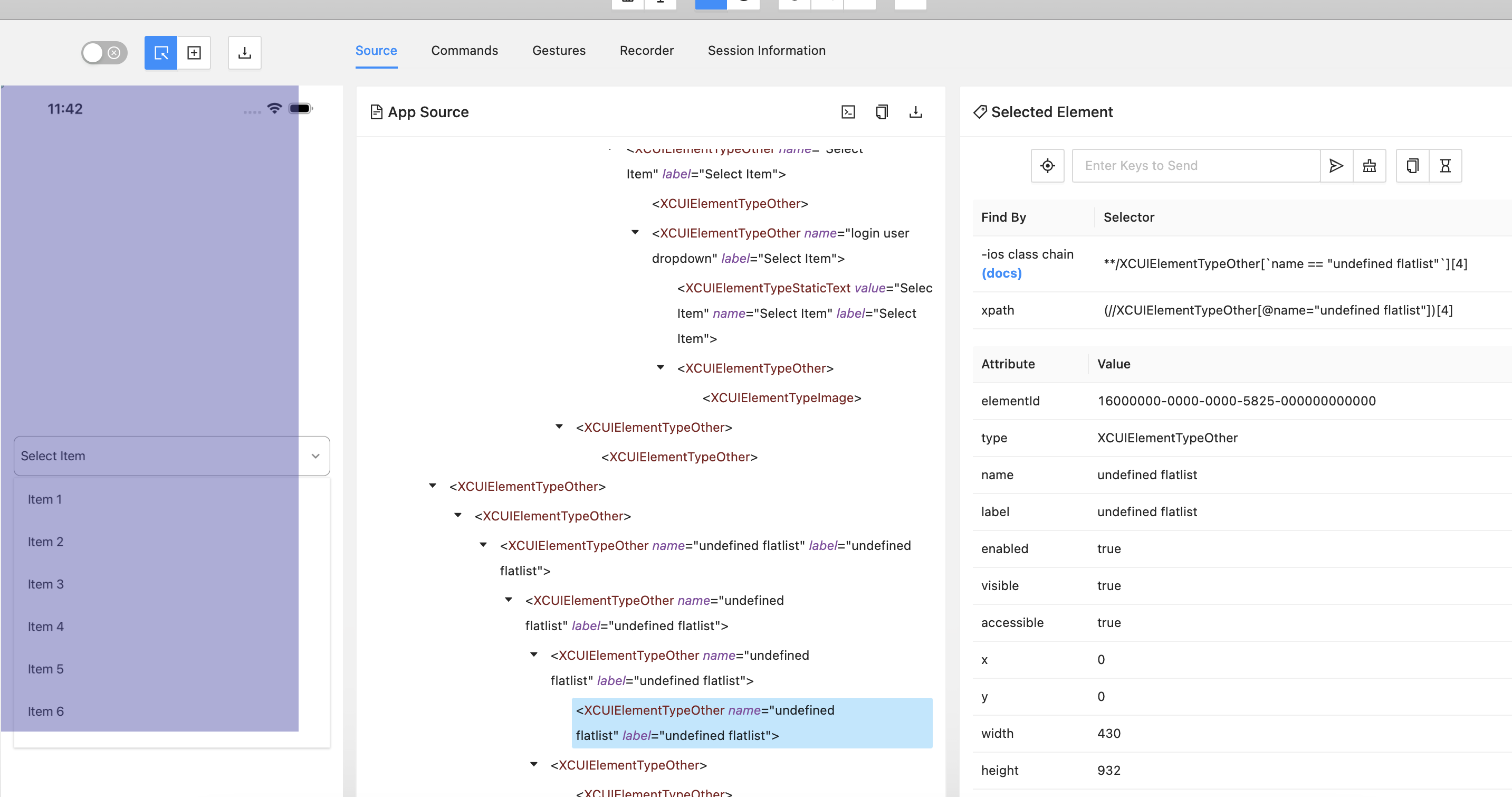
Task: Clear the selected element text
Action: 1370,166
